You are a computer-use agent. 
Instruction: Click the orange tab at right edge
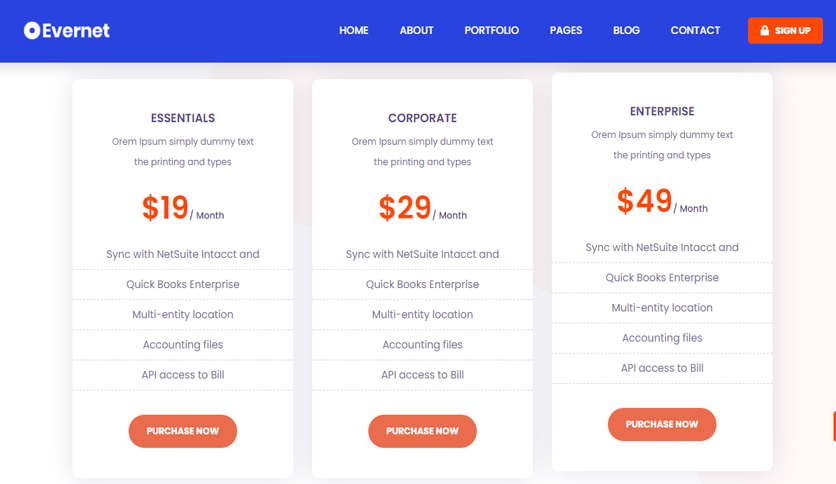point(834,426)
